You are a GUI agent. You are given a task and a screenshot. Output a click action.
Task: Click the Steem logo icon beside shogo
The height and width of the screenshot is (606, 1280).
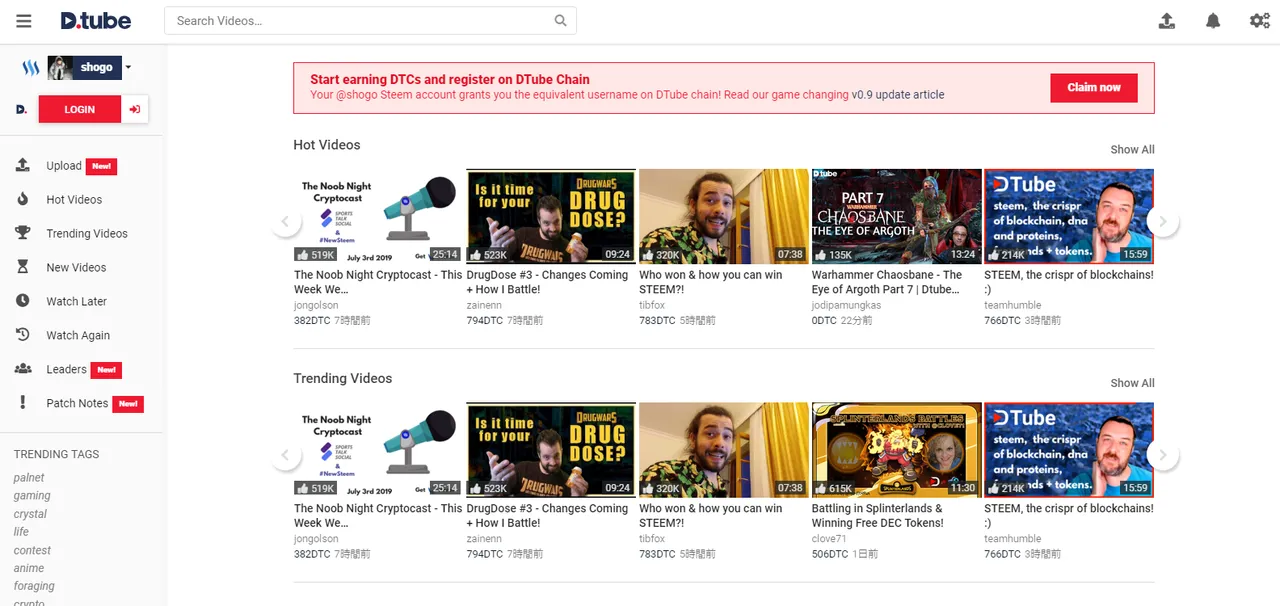30,68
